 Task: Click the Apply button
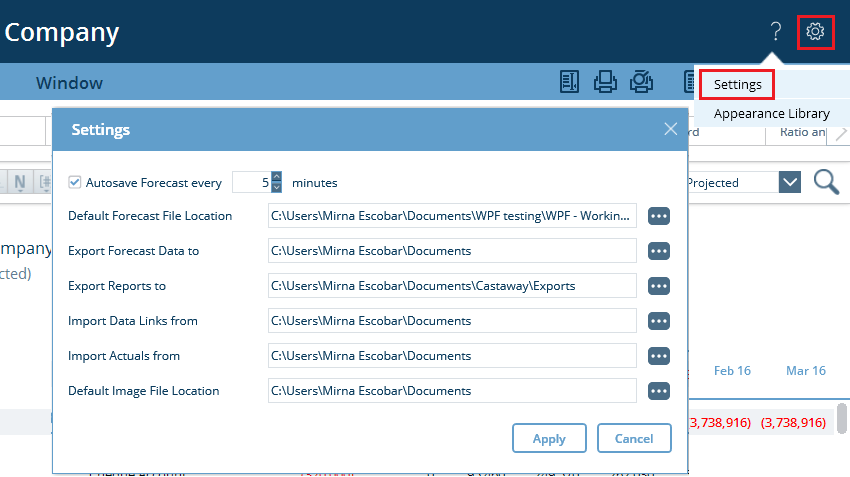tap(549, 438)
